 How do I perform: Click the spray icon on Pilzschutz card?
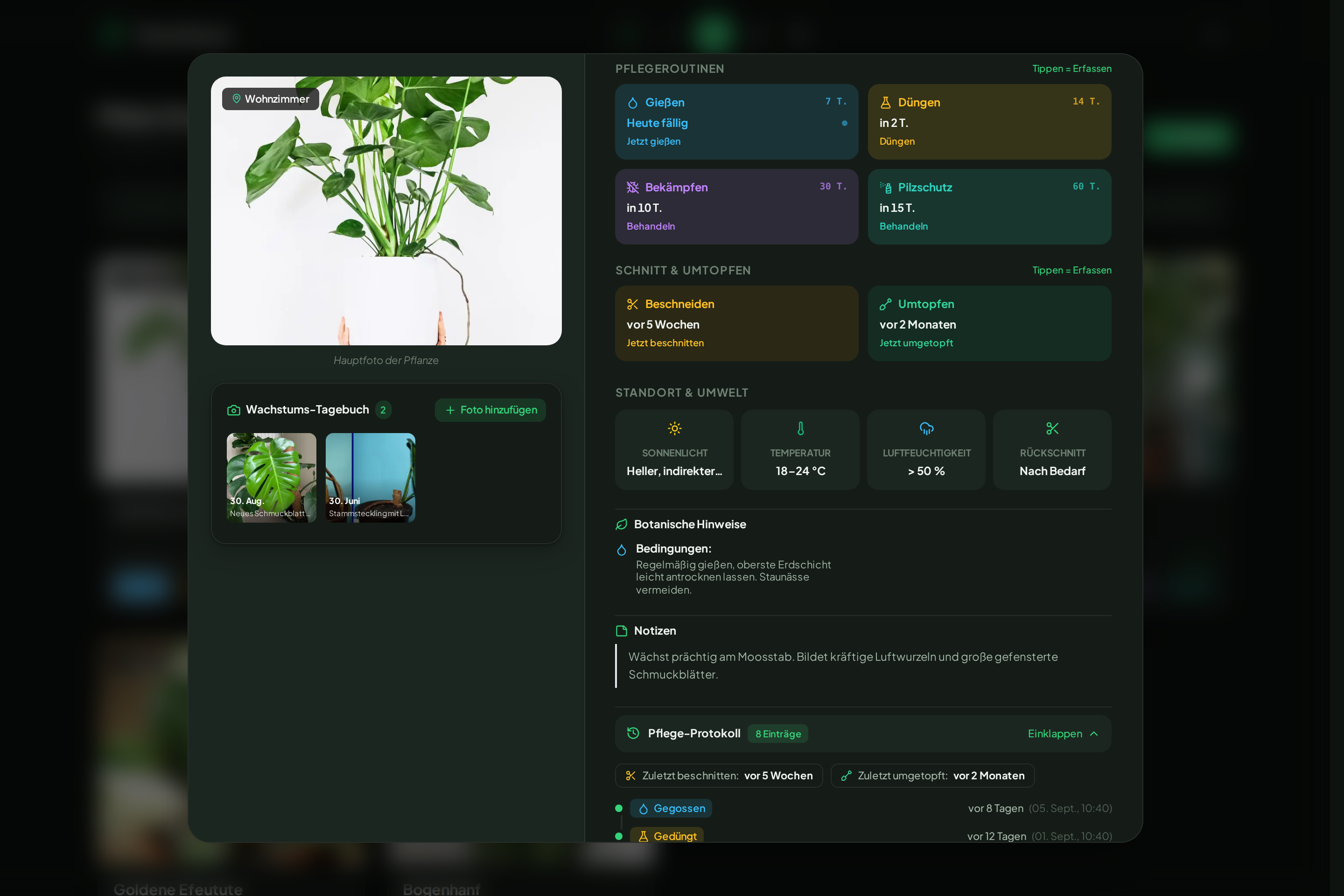pos(885,188)
